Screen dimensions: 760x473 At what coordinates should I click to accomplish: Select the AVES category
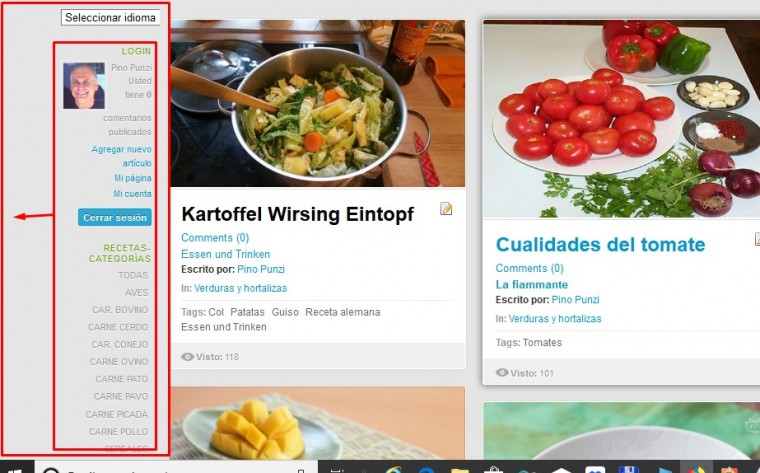tap(137, 293)
